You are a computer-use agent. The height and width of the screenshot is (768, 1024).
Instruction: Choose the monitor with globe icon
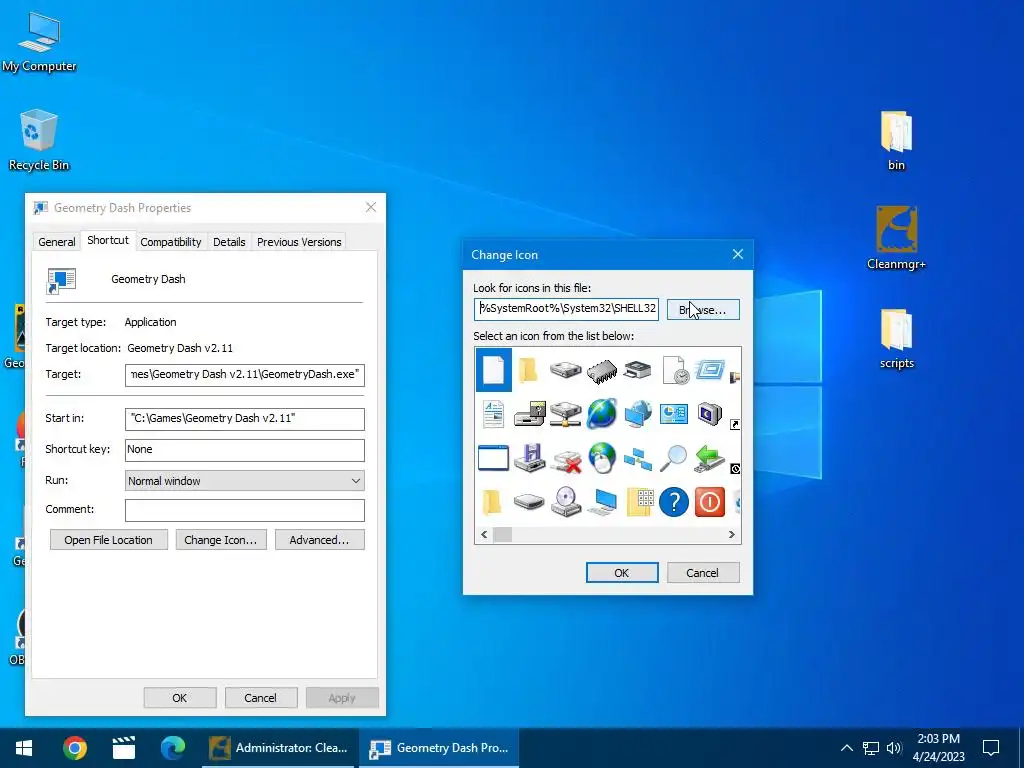(x=637, y=414)
